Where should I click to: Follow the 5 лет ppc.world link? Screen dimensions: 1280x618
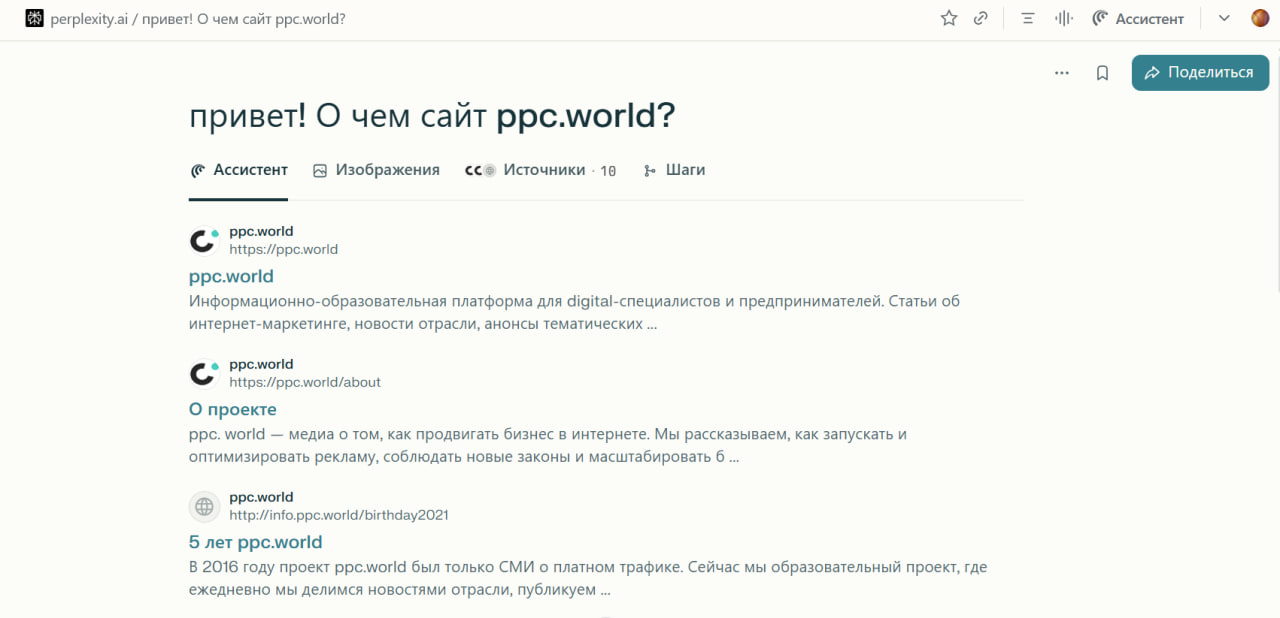pyautogui.click(x=255, y=541)
